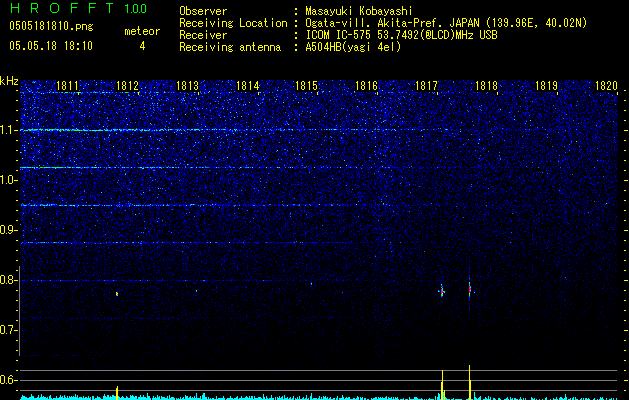Click the meteor count value 4
The image size is (629, 400).
tap(142, 46)
